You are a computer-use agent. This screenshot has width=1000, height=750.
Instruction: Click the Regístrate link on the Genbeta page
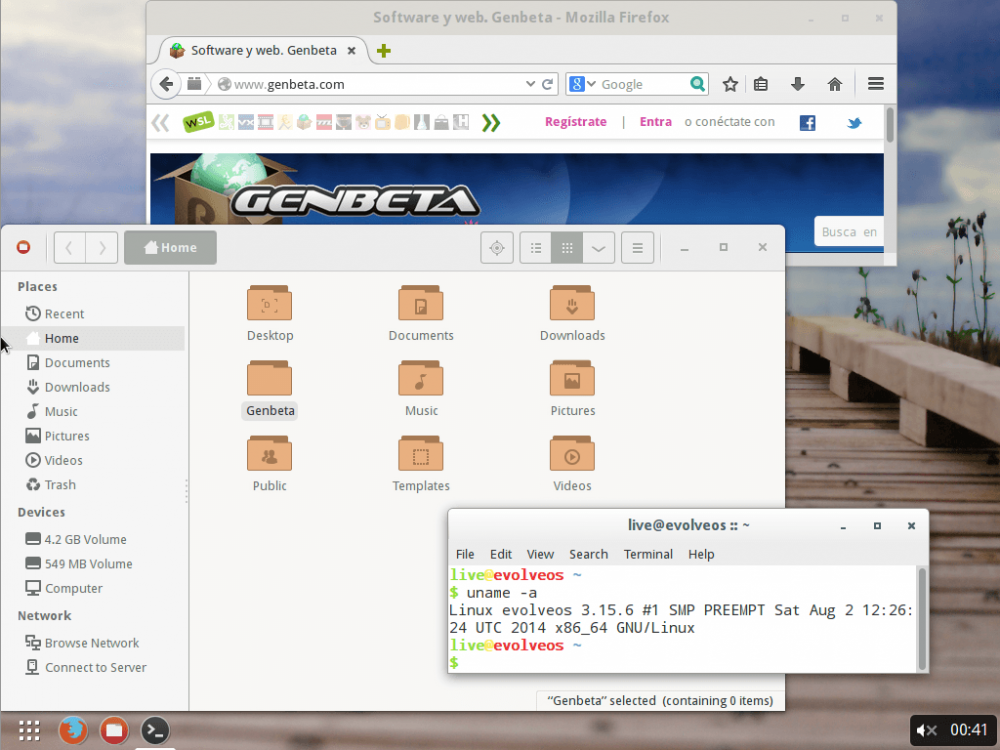click(x=575, y=121)
